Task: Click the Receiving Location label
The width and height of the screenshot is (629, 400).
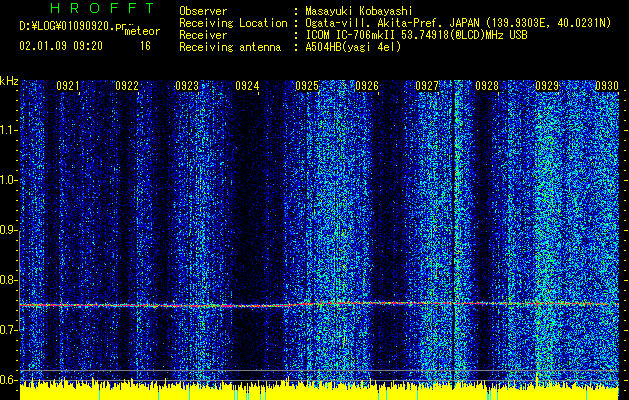Action: (x=233, y=23)
